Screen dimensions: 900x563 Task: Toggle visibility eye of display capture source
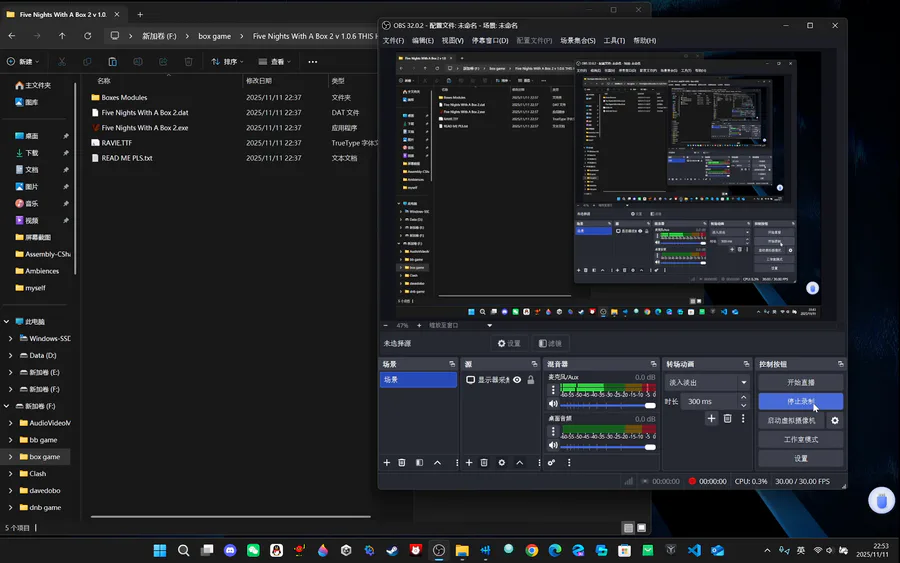tap(517, 380)
